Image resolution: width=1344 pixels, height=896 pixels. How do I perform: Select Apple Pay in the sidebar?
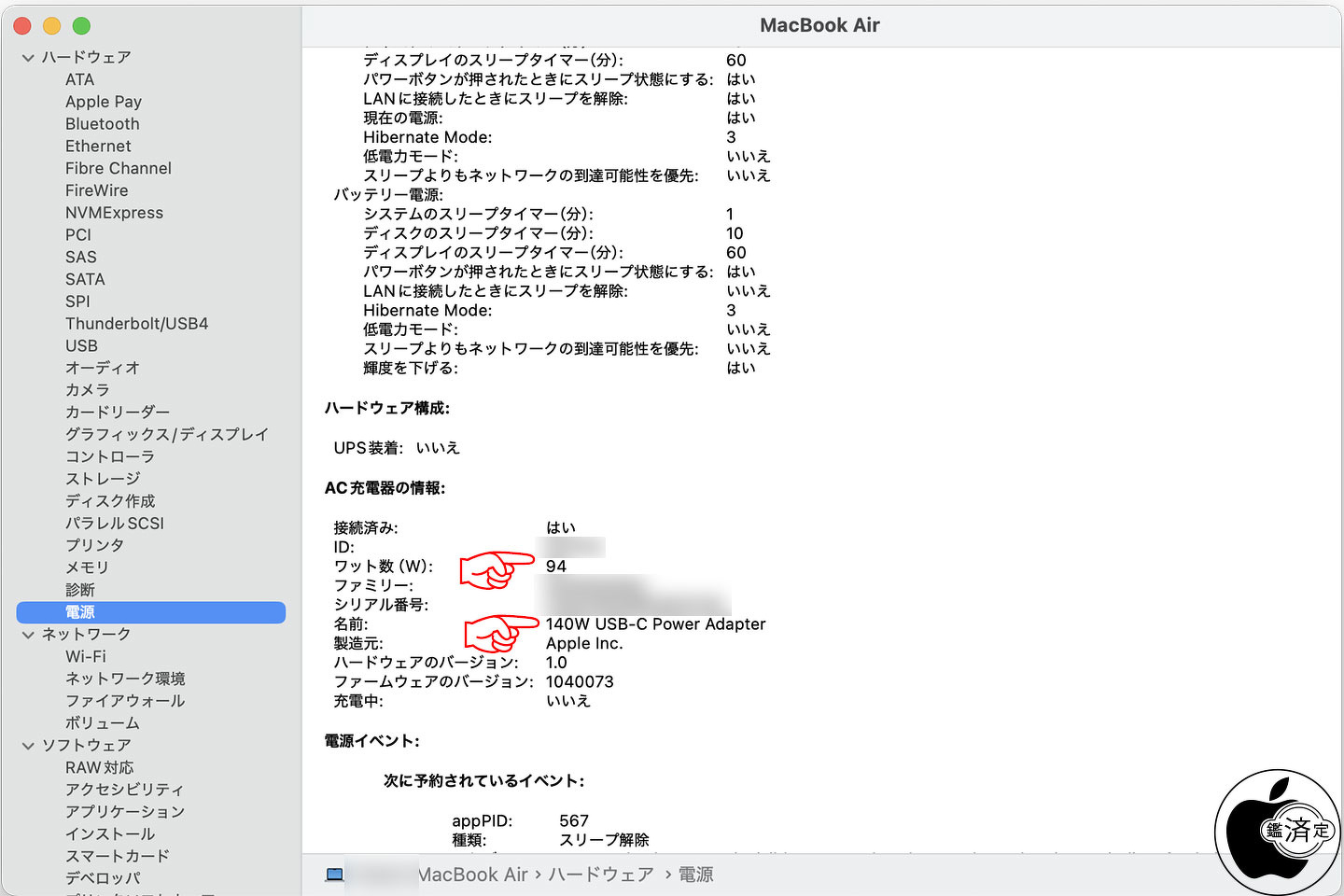[103, 102]
